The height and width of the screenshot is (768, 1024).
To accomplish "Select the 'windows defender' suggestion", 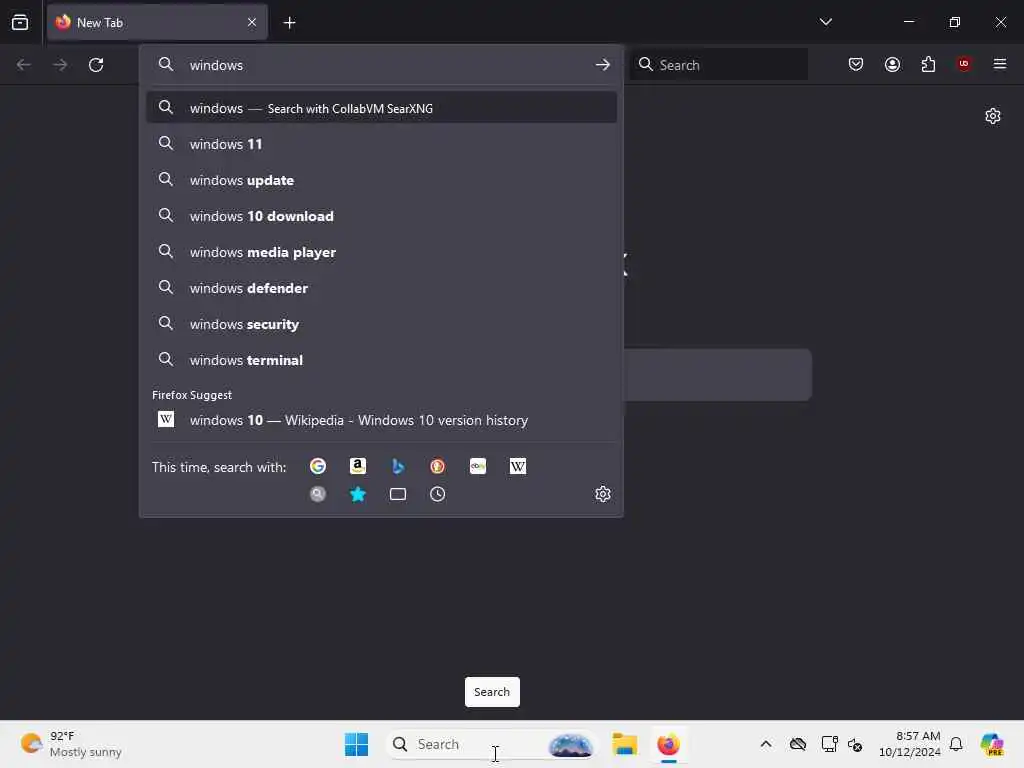I will (382, 288).
